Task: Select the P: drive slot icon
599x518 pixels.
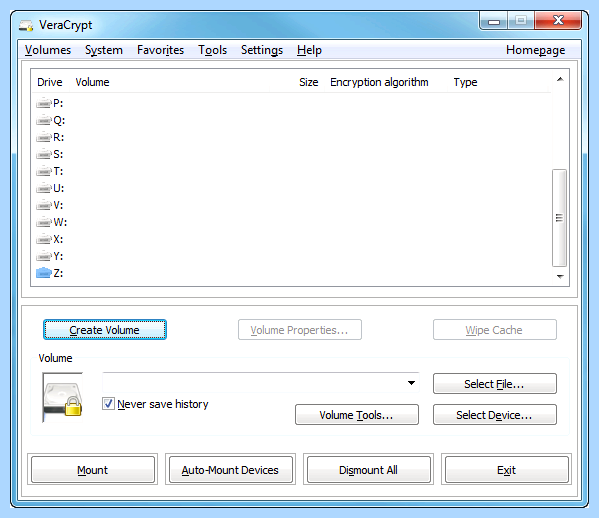Action: tap(44, 103)
